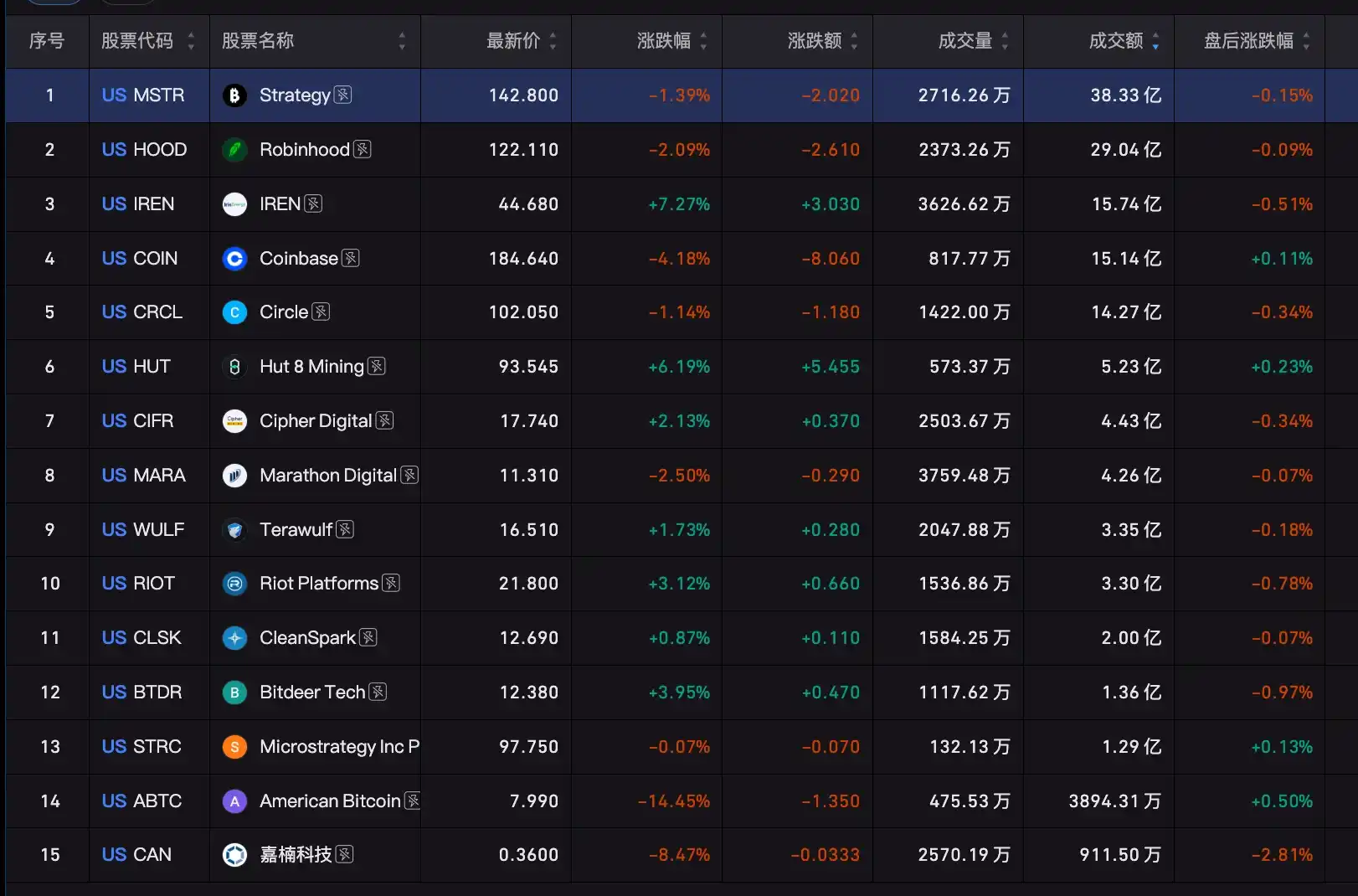Sort by 股票代码 column arrows
This screenshot has width=1358, height=896.
pyautogui.click(x=191, y=41)
